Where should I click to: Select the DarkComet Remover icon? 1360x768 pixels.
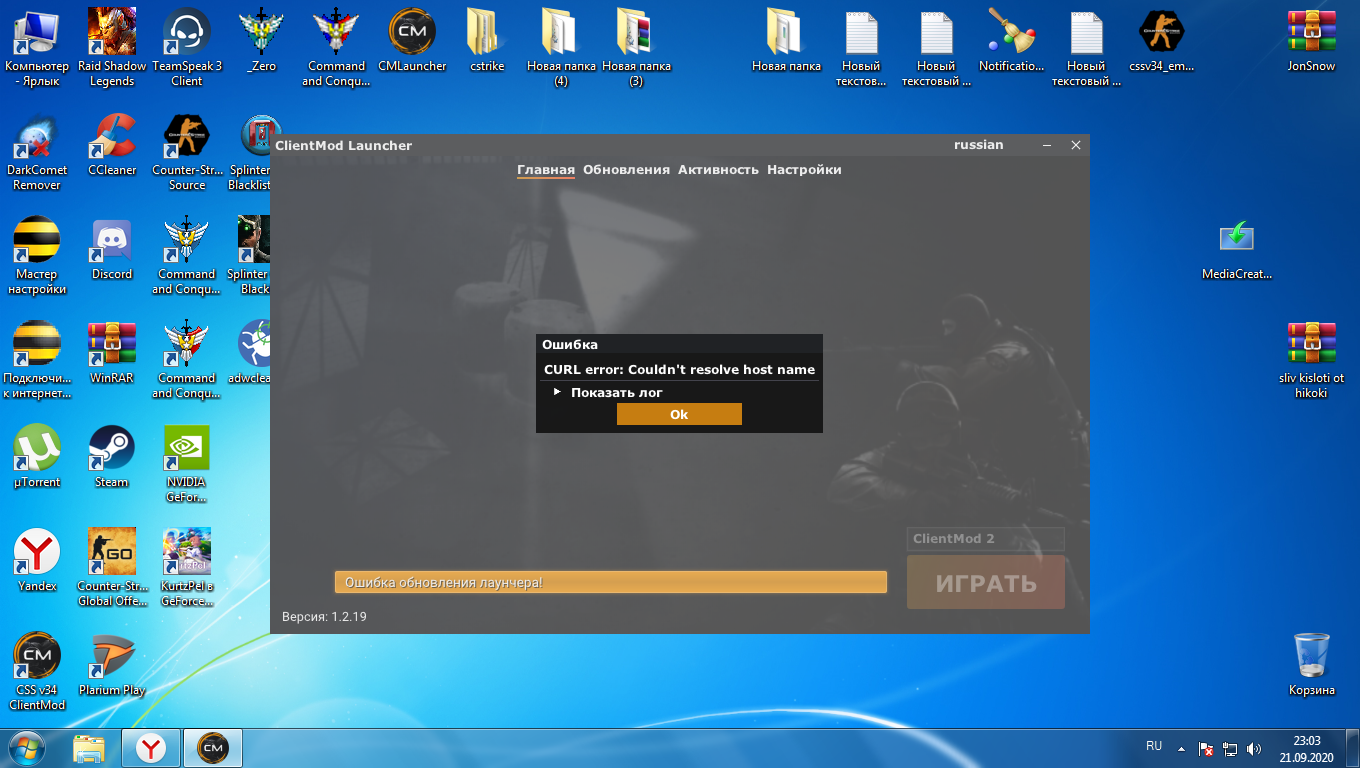click(x=37, y=152)
